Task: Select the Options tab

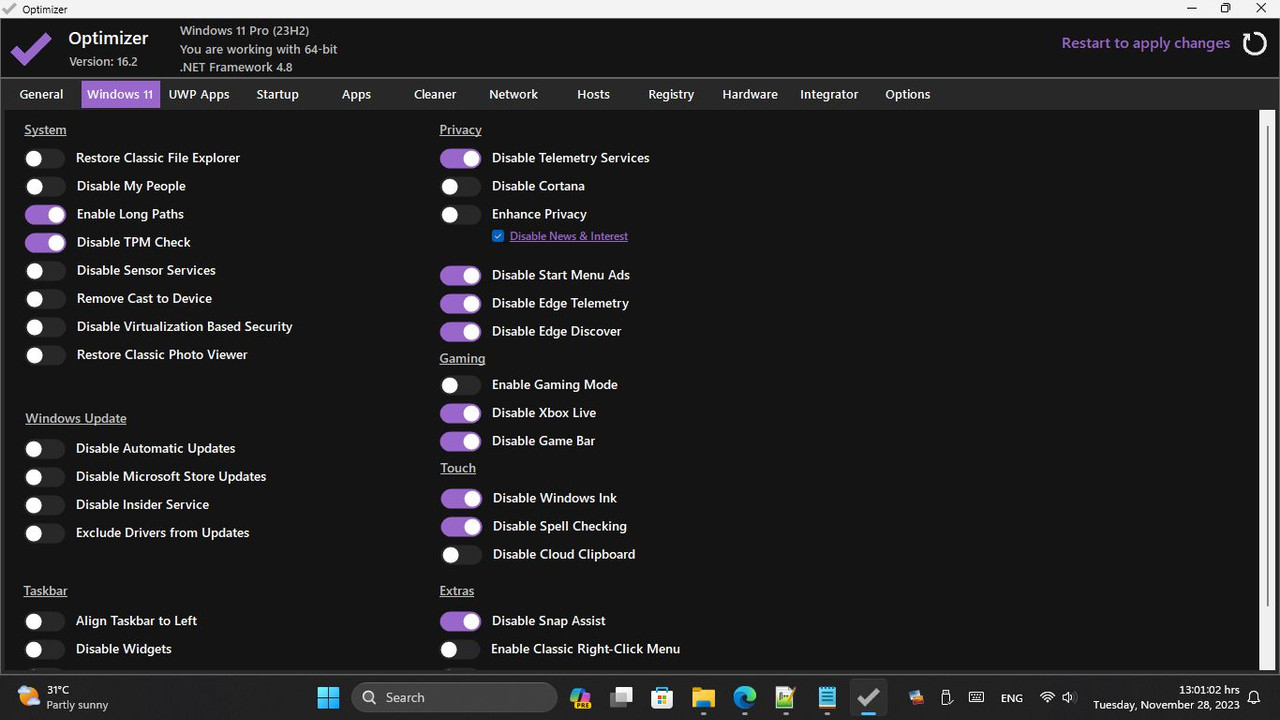Action: point(907,94)
